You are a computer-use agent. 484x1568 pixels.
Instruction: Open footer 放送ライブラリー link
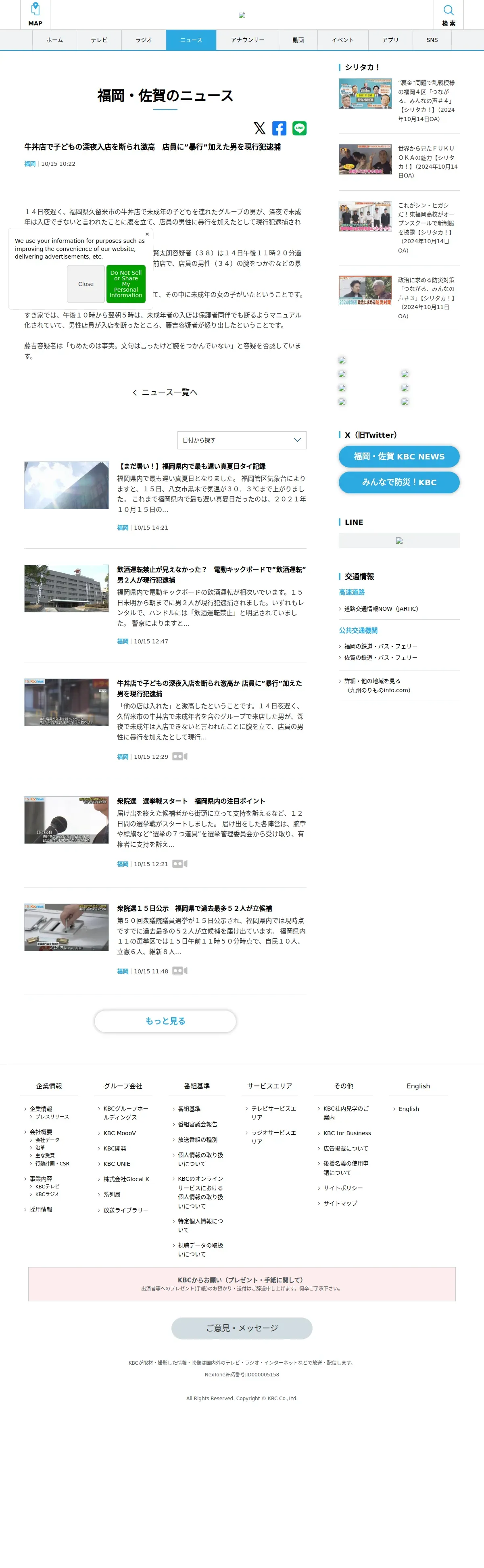point(125,1210)
